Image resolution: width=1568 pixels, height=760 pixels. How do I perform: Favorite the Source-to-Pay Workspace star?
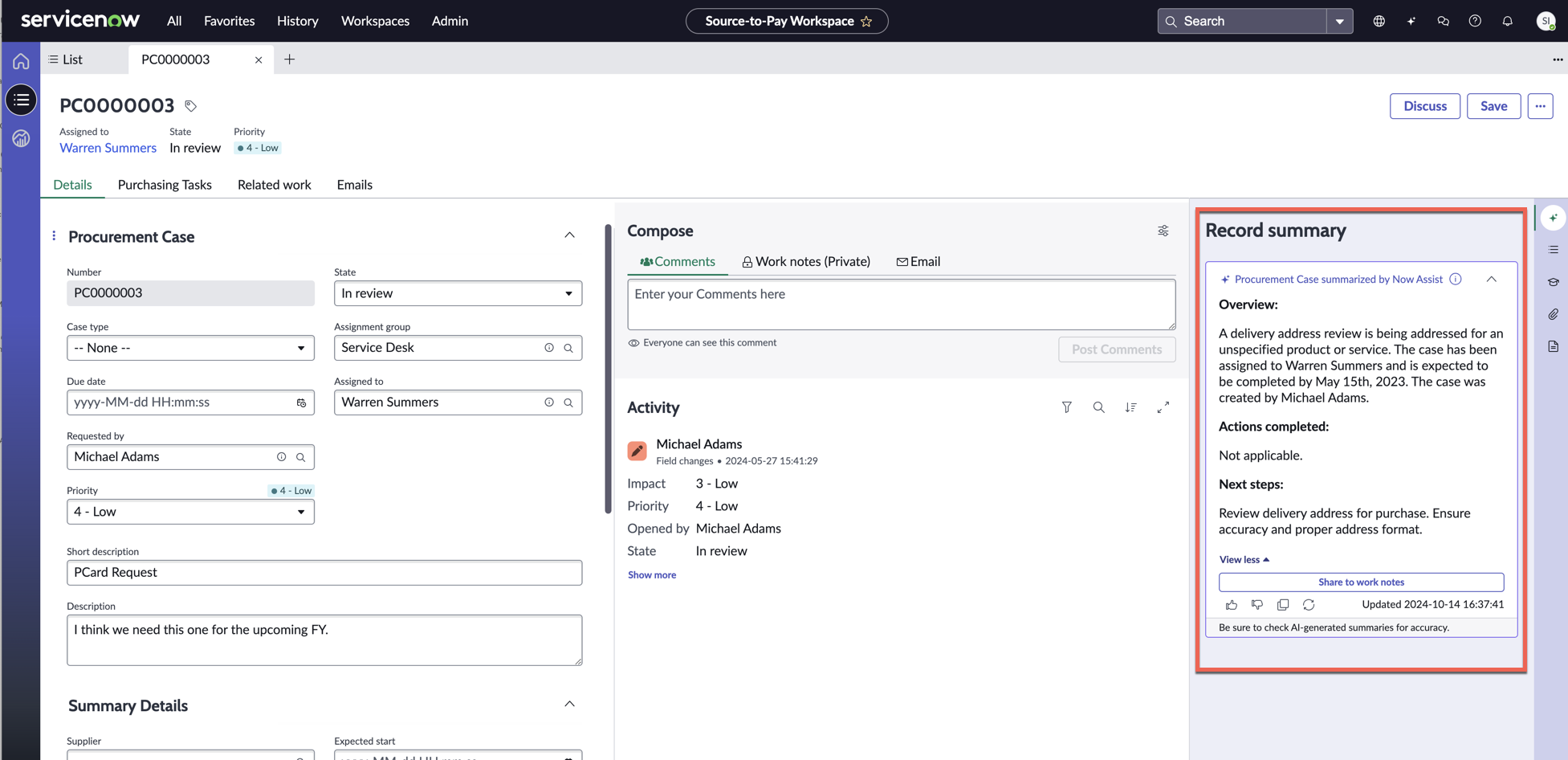[x=866, y=22]
